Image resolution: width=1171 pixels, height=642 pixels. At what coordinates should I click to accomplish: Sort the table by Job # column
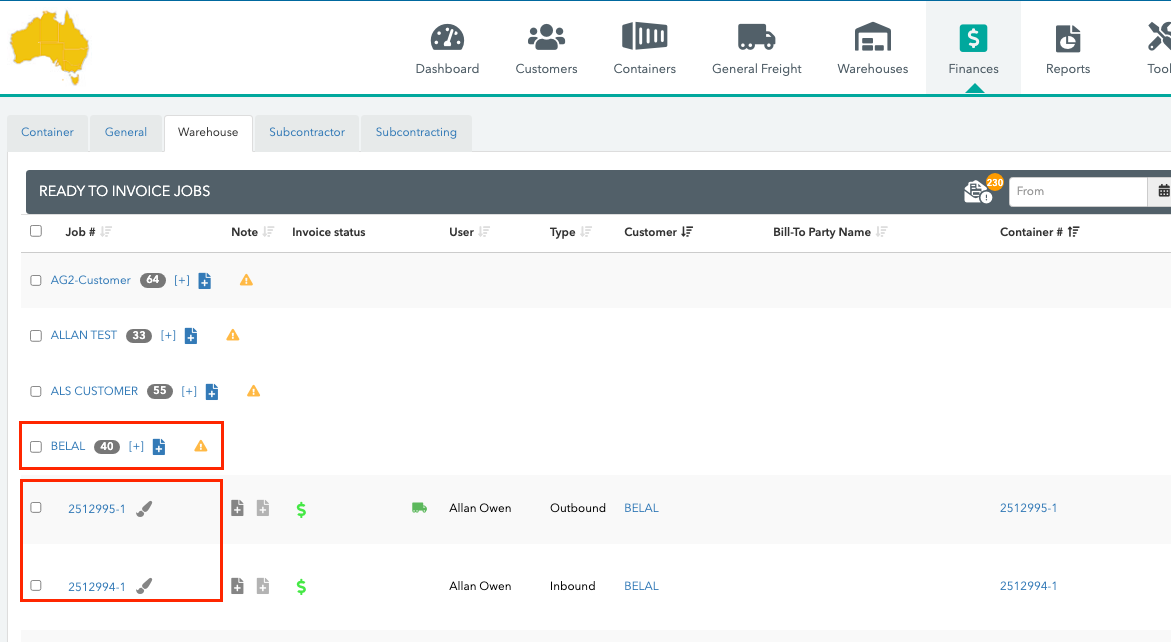pos(106,232)
